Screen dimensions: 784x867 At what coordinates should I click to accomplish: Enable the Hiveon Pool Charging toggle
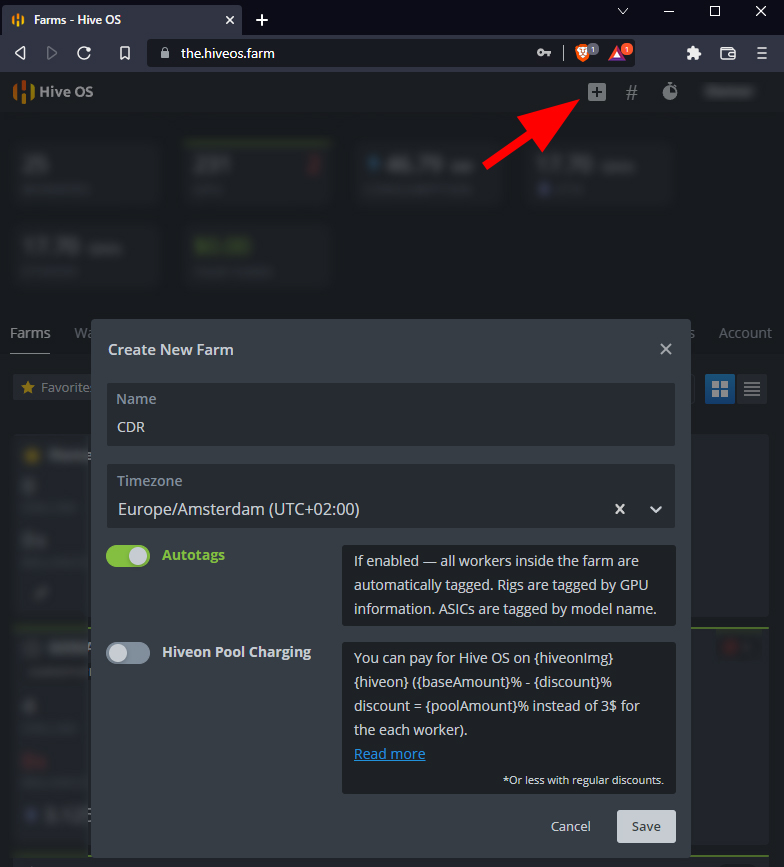(128, 653)
